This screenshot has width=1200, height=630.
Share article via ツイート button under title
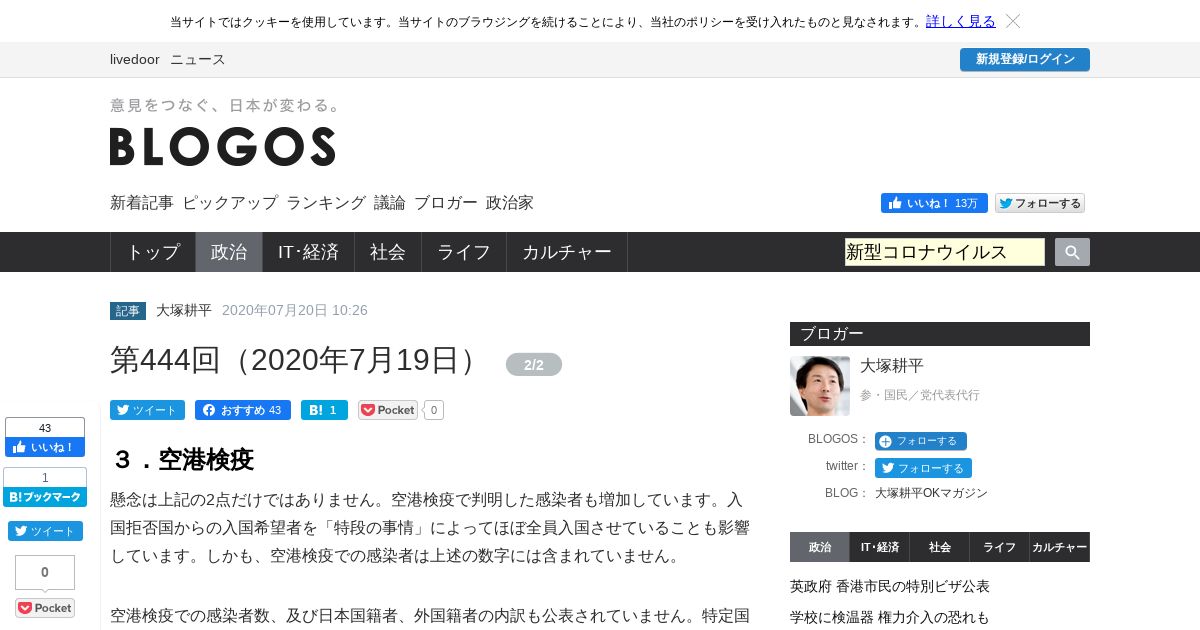point(147,410)
